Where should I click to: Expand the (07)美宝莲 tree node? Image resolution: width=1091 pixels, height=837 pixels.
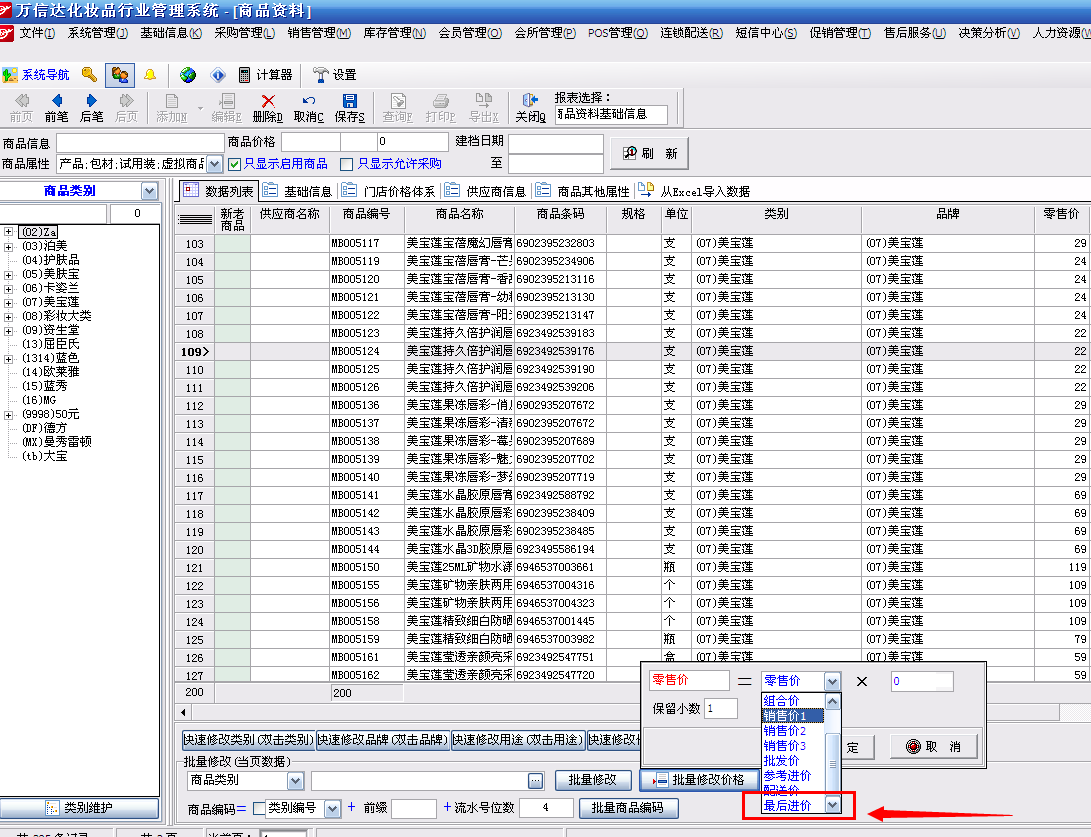pyautogui.click(x=8, y=302)
